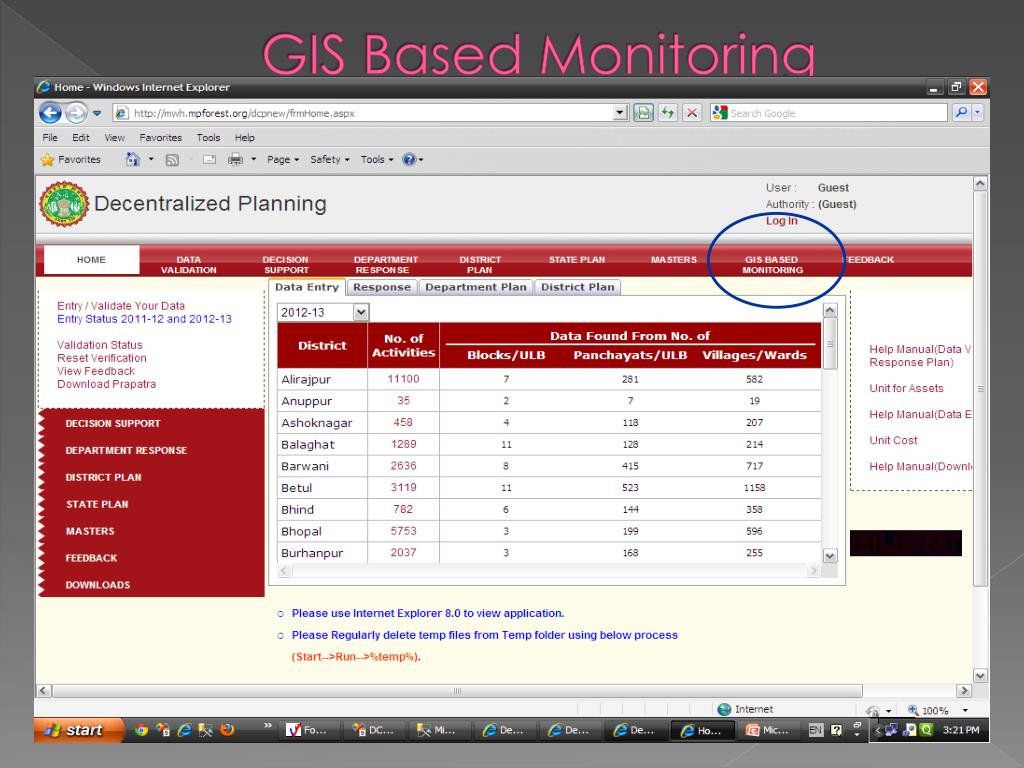The image size is (1024, 768).
Task: Launch Chrome from quick launch bar
Action: (141, 730)
